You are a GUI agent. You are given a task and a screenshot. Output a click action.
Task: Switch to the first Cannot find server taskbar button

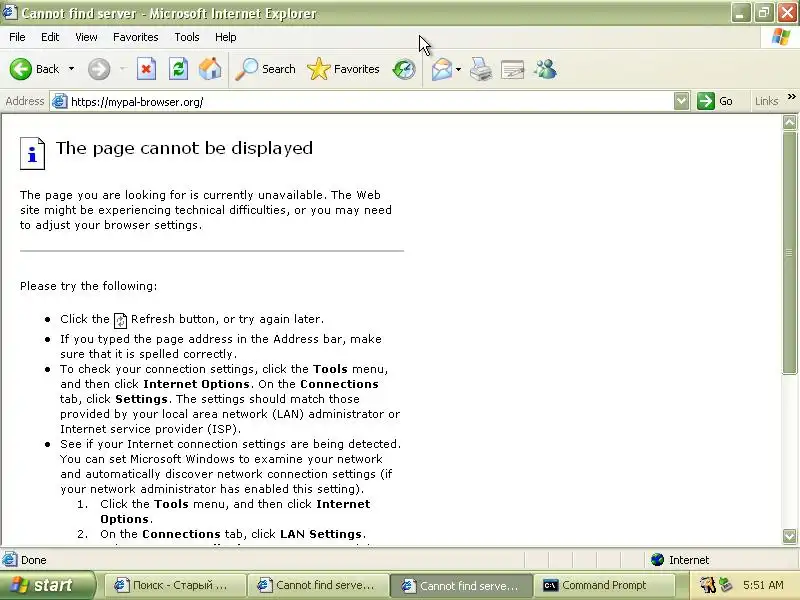(x=317, y=585)
